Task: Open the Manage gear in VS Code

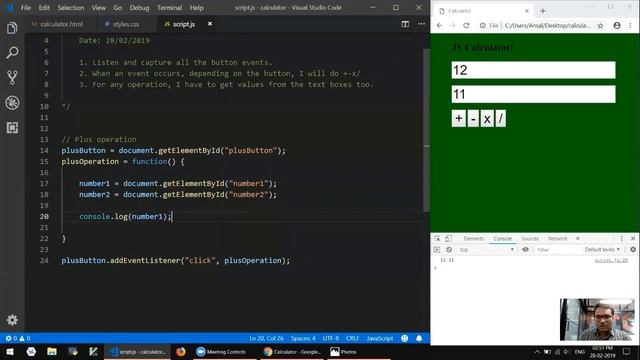Action: coord(12,320)
